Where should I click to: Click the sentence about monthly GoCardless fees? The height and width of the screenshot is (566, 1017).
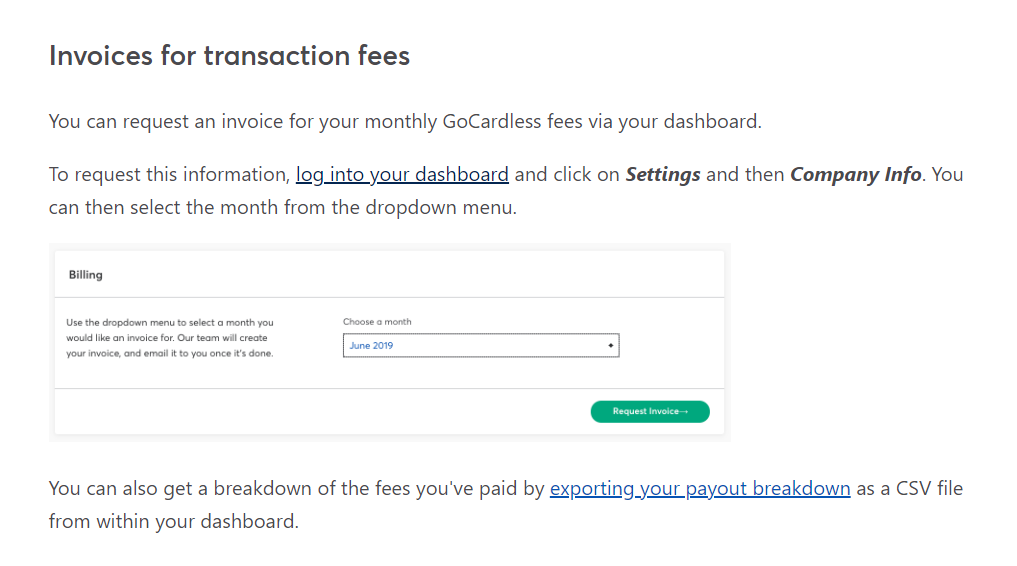coord(405,122)
